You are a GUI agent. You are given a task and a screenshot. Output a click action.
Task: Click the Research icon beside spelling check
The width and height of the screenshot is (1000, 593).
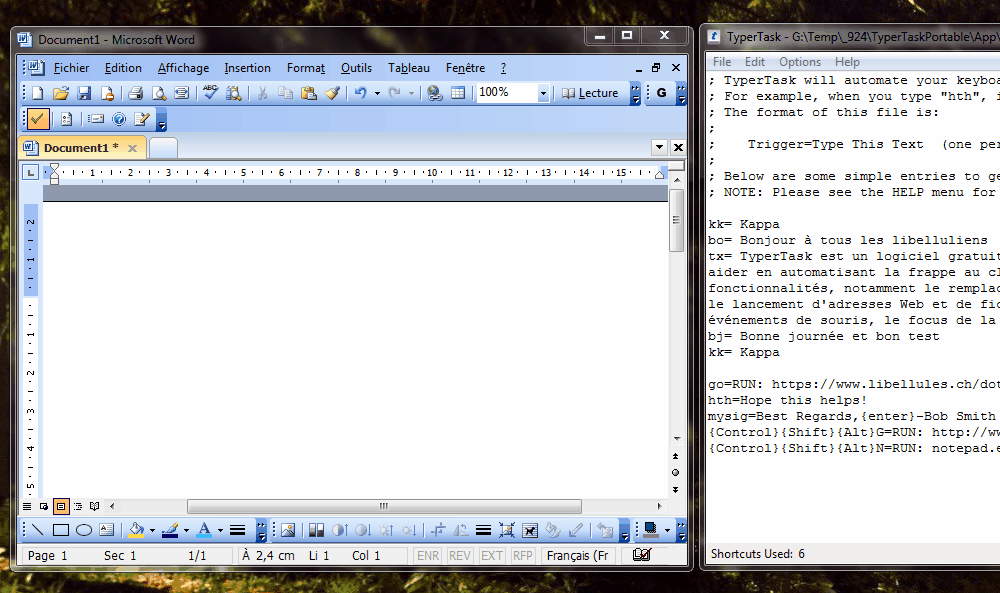(233, 94)
